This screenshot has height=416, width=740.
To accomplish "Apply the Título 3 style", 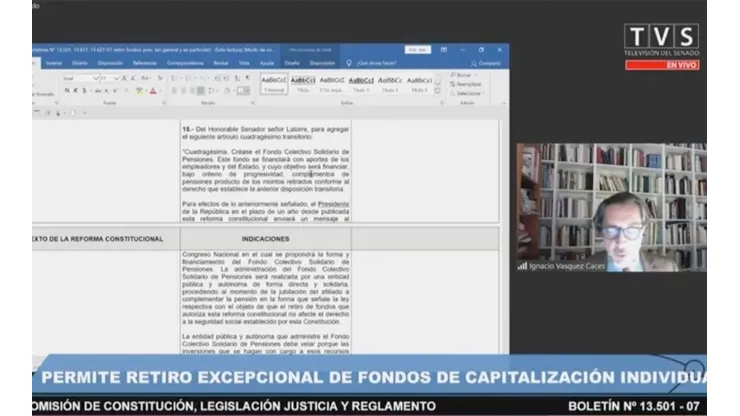I will 419,84.
